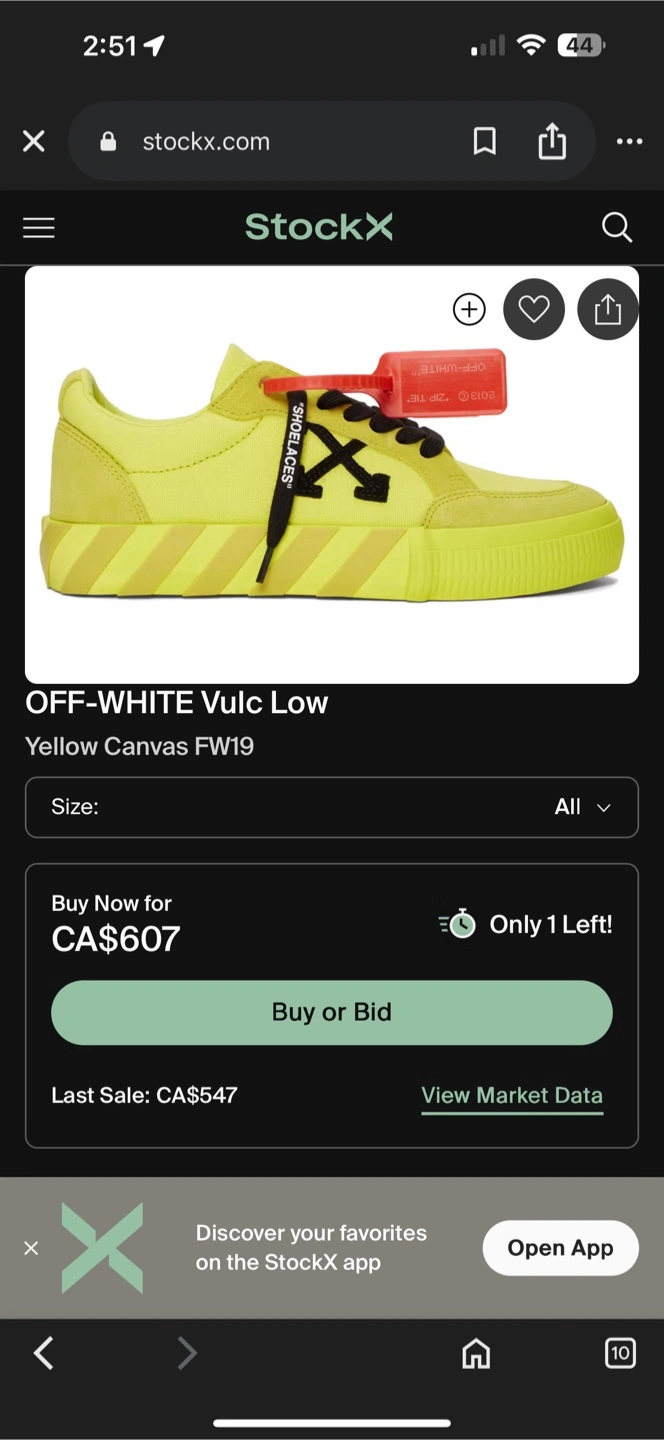Screen dimensions: 664x1440
Task: Dismiss the StockX app banner
Action: click(31, 1248)
